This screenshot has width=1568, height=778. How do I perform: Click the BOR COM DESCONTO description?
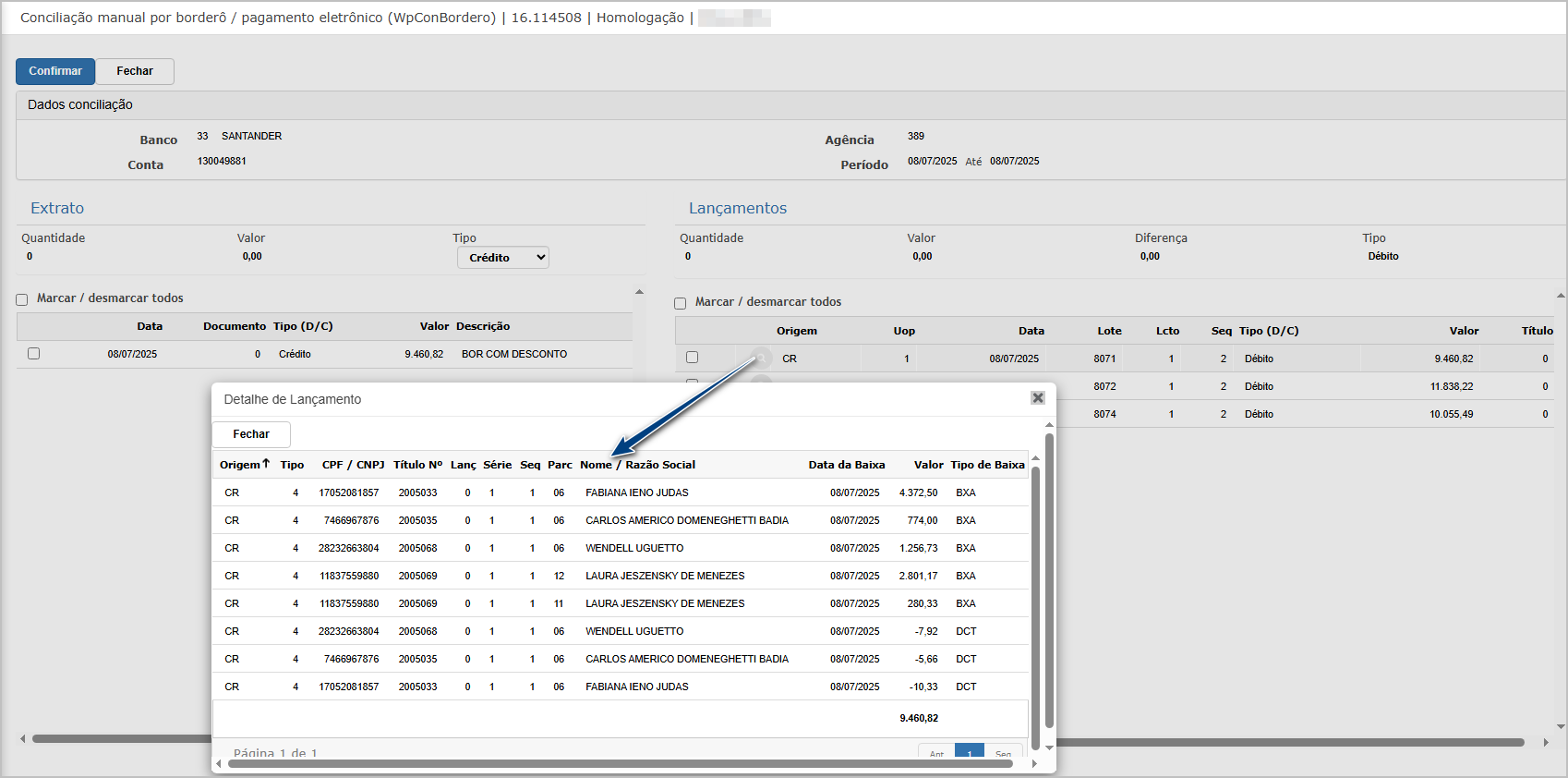click(x=514, y=354)
